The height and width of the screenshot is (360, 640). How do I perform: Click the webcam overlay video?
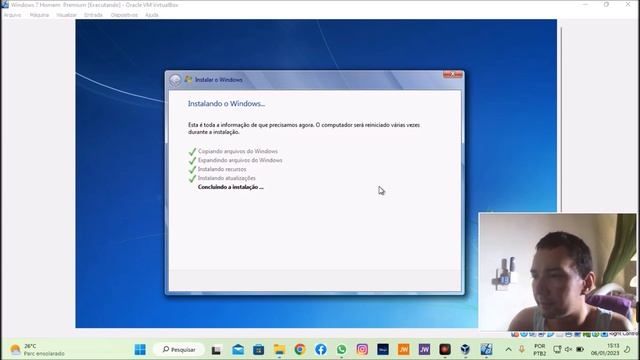coord(558,272)
